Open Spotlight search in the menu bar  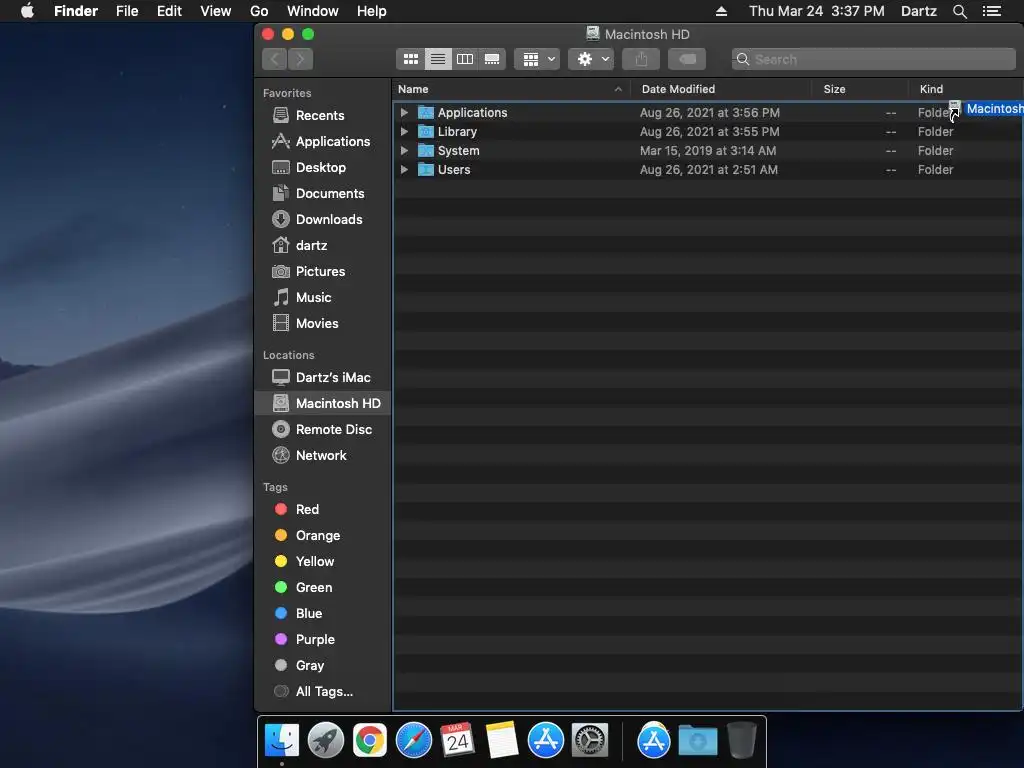[959, 11]
